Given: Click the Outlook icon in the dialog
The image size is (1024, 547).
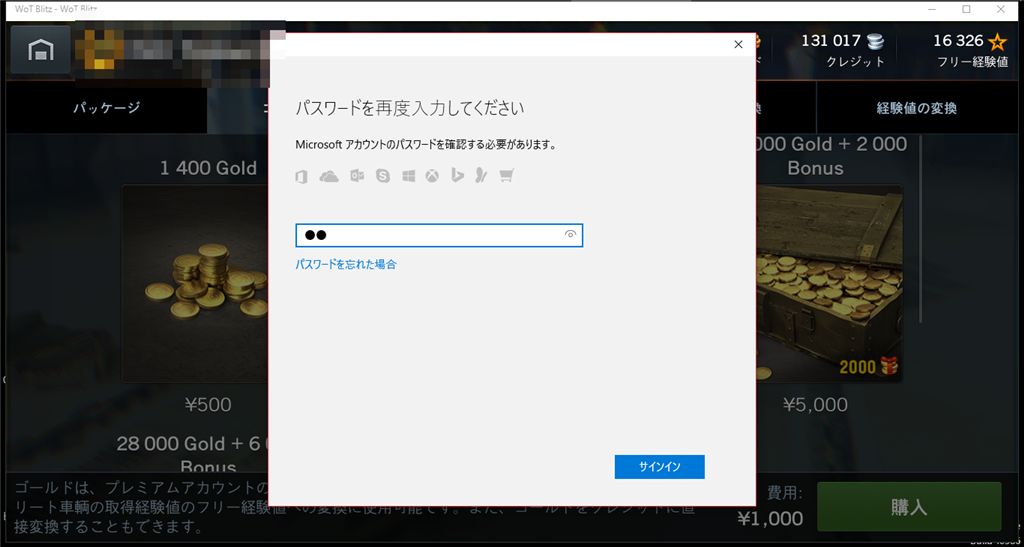Looking at the screenshot, I should tap(357, 176).
